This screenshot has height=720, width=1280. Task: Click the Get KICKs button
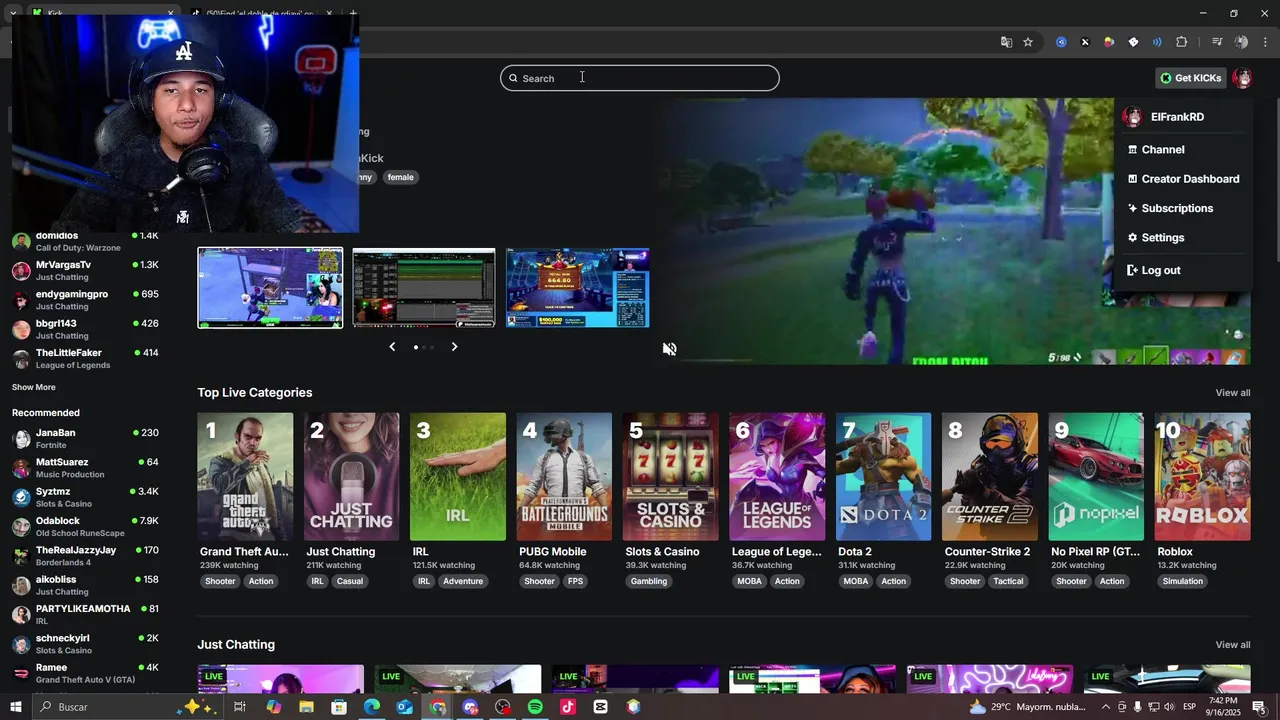pyautogui.click(x=1190, y=78)
